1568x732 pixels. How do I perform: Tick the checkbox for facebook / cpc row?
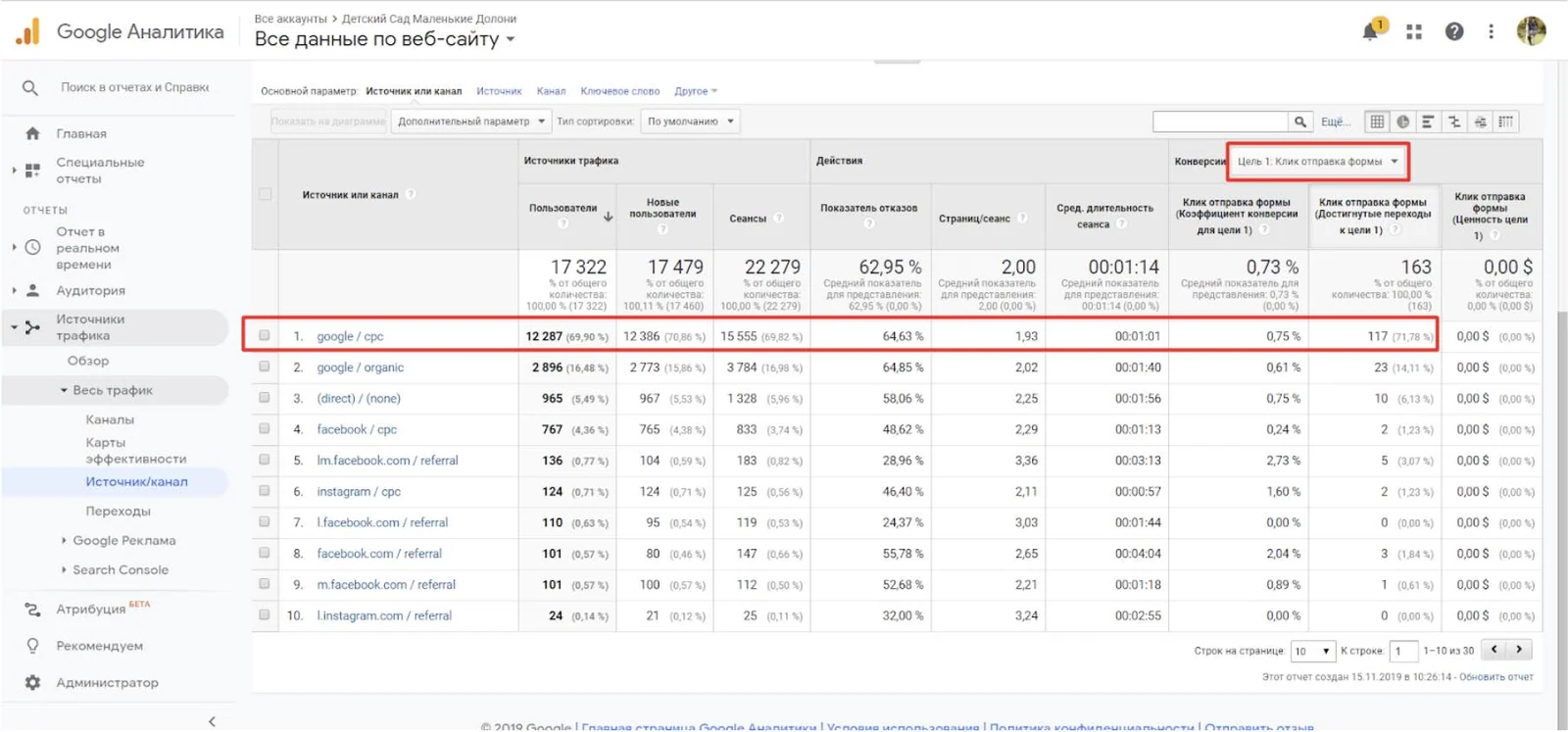(x=265, y=428)
